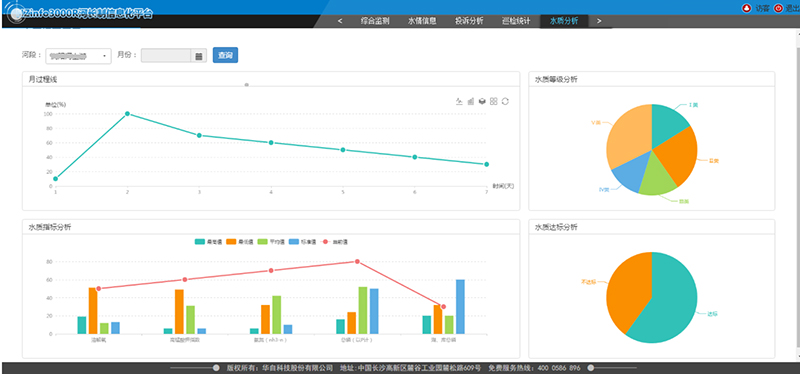Click the 单位(%) axis label
Viewport: 800px width, 374px height.
click(56, 105)
